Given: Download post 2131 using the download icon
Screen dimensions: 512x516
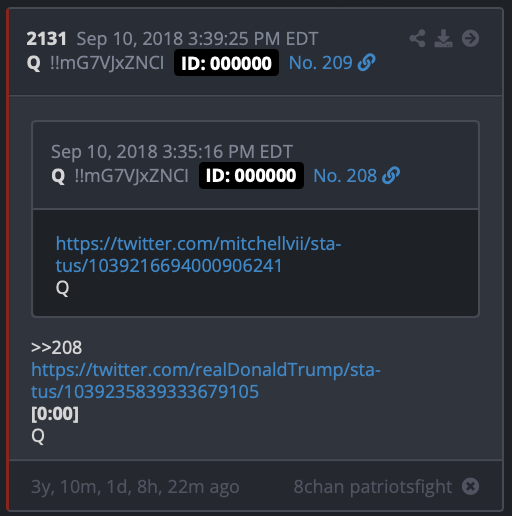Looking at the screenshot, I should [443, 38].
